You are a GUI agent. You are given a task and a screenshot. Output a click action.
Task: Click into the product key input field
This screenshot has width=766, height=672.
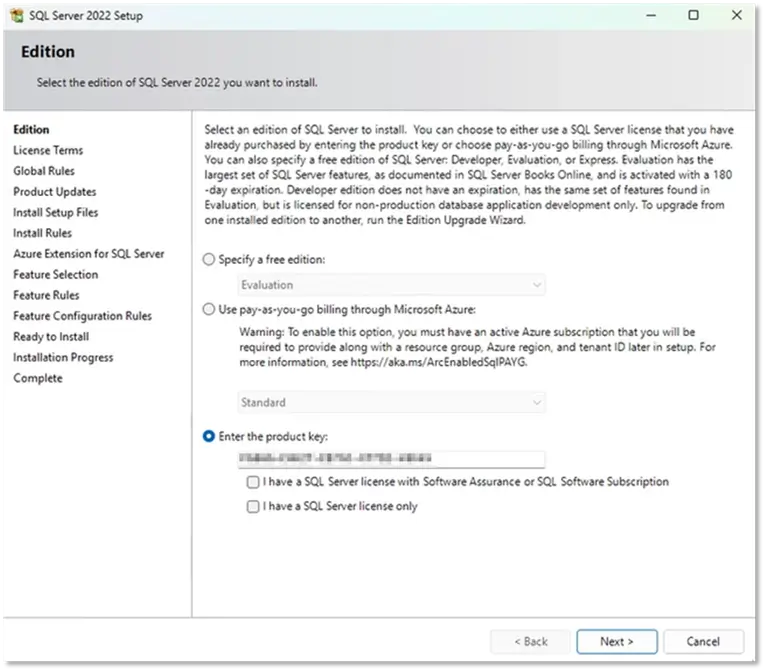[x=391, y=459]
